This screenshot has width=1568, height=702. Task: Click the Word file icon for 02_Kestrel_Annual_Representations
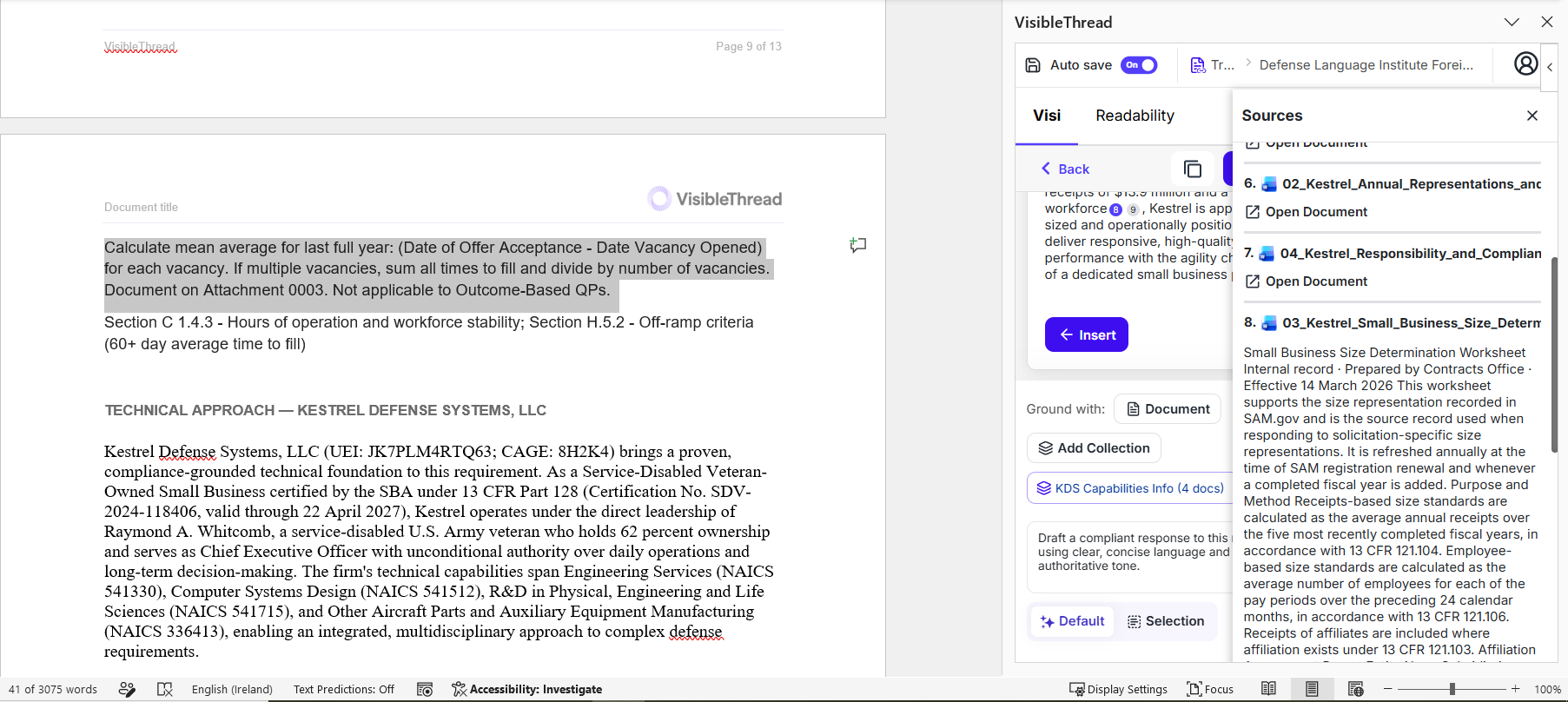point(1269,184)
